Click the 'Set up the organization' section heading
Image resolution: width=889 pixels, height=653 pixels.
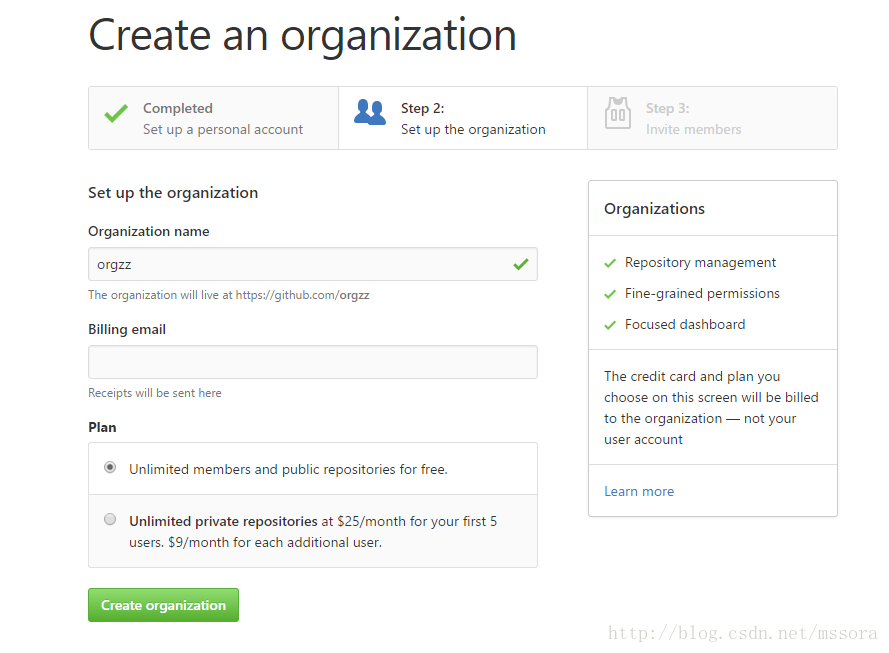click(173, 193)
